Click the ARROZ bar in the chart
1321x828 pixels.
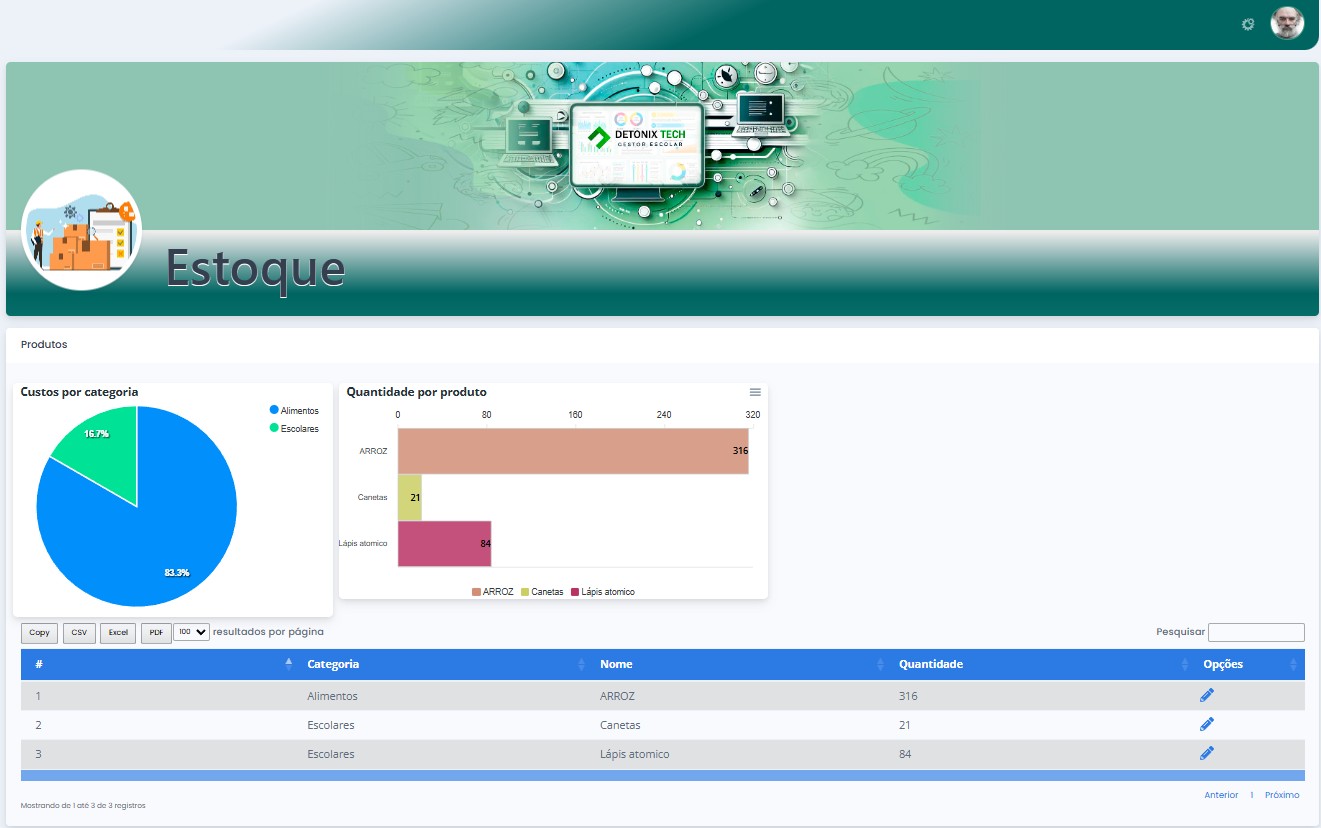pos(573,451)
